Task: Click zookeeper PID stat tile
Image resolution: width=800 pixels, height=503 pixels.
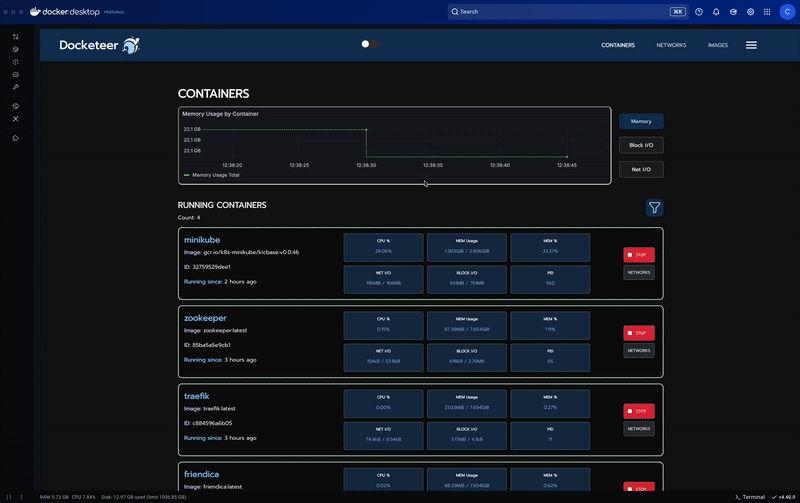Action: 550,357
